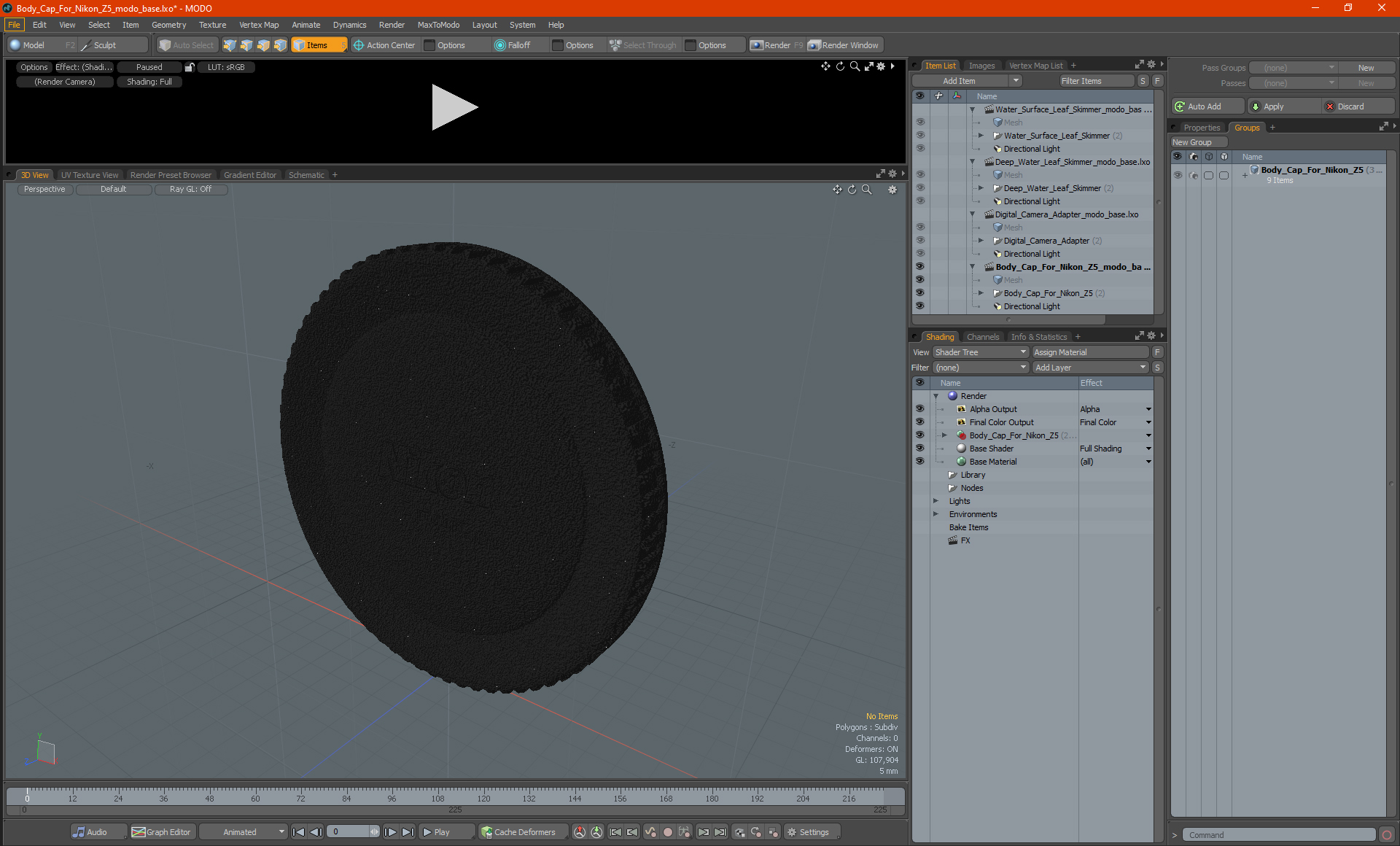
Task: Step back one frame
Action: [x=316, y=832]
